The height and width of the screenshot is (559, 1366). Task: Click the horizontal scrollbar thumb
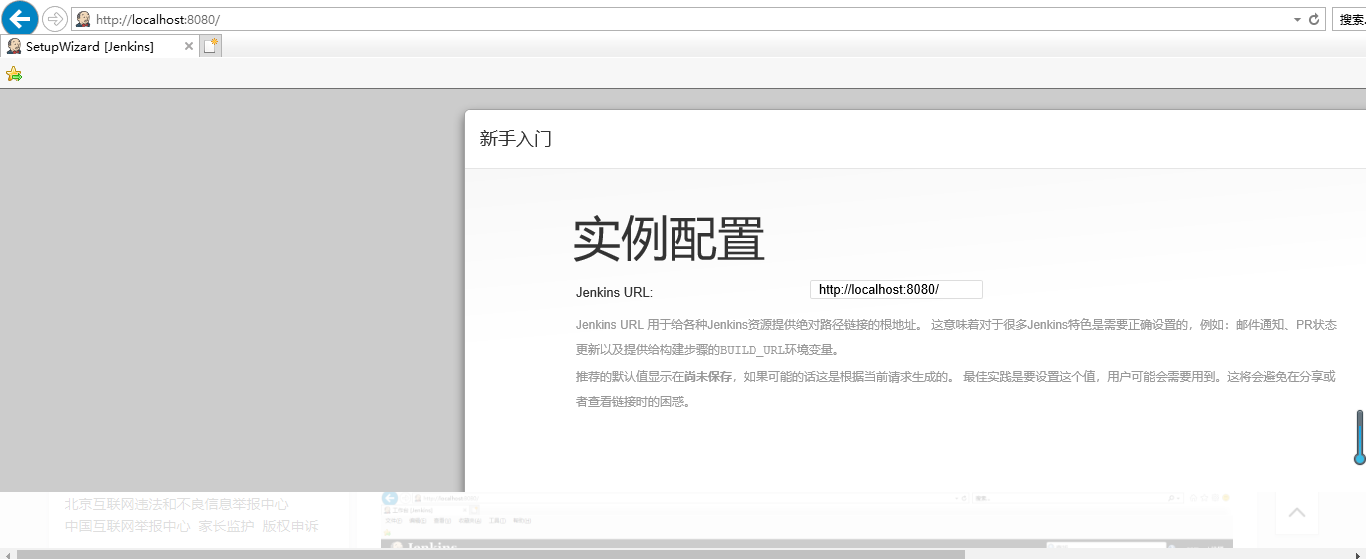(x=491, y=554)
